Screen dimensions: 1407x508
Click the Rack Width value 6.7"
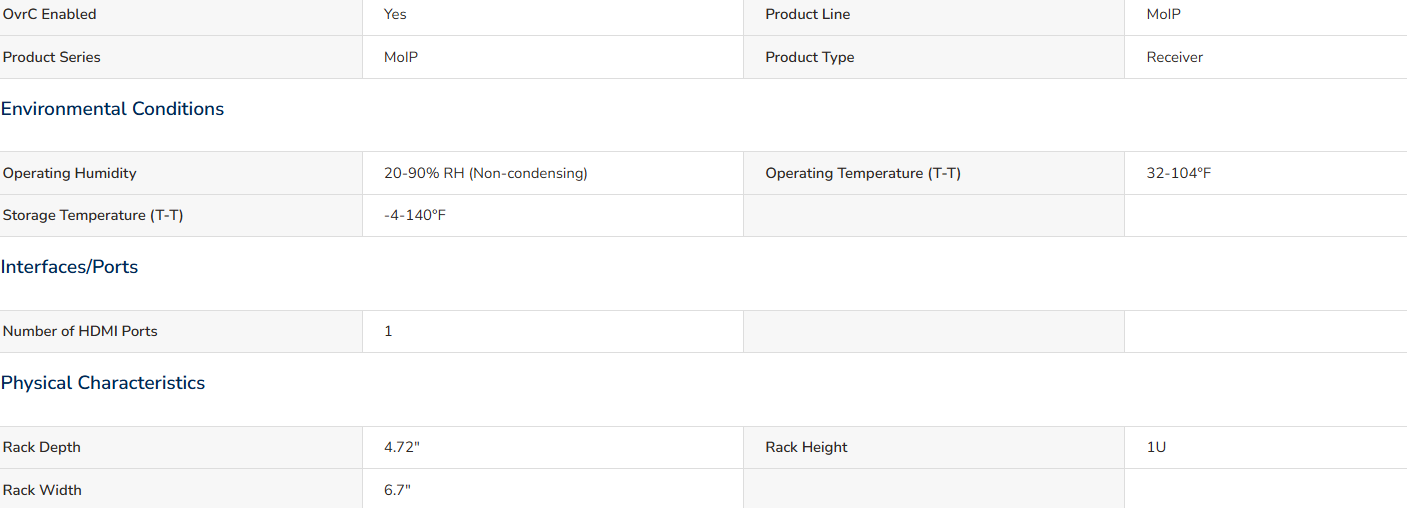(x=397, y=490)
